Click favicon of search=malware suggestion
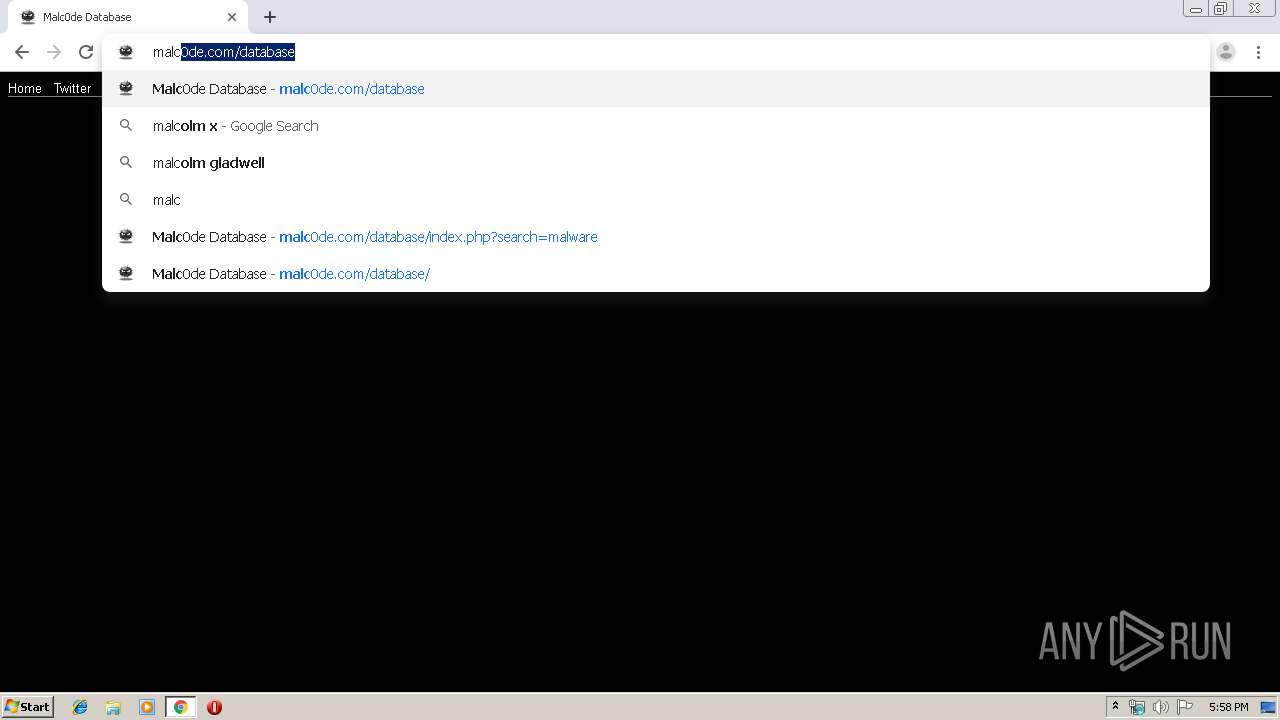 click(x=126, y=236)
